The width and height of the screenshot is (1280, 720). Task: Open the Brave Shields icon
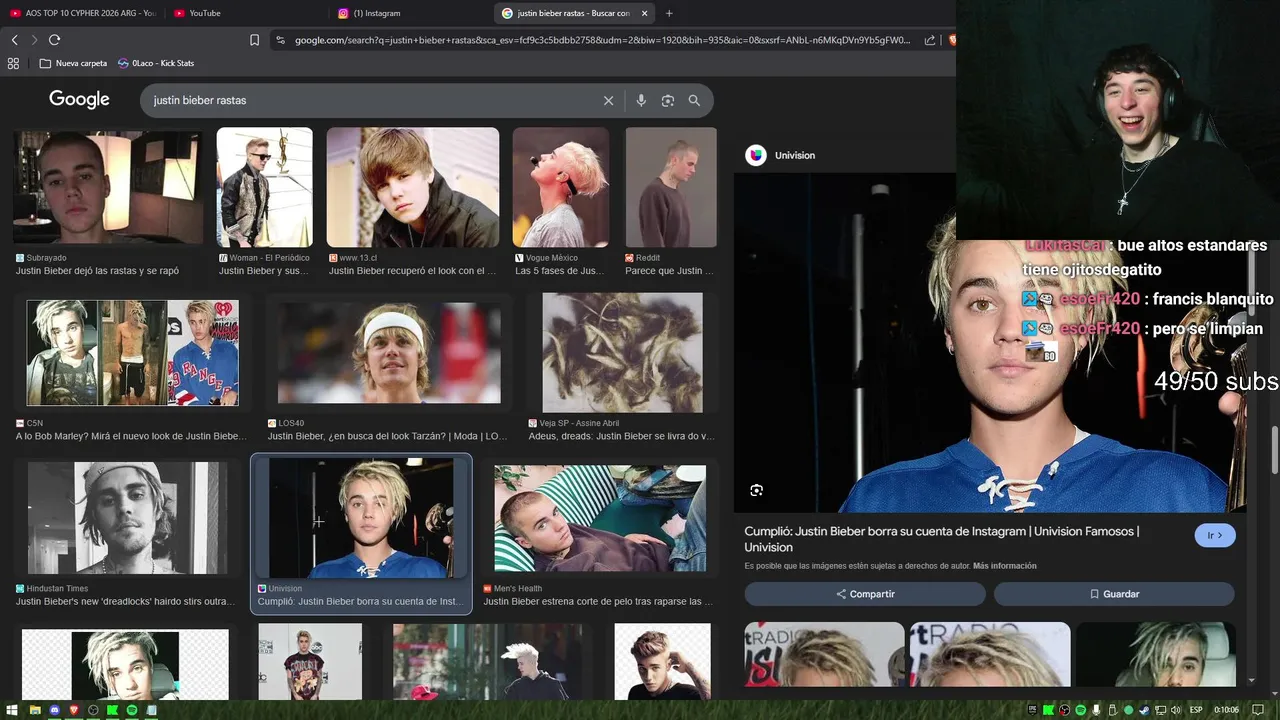pos(951,40)
